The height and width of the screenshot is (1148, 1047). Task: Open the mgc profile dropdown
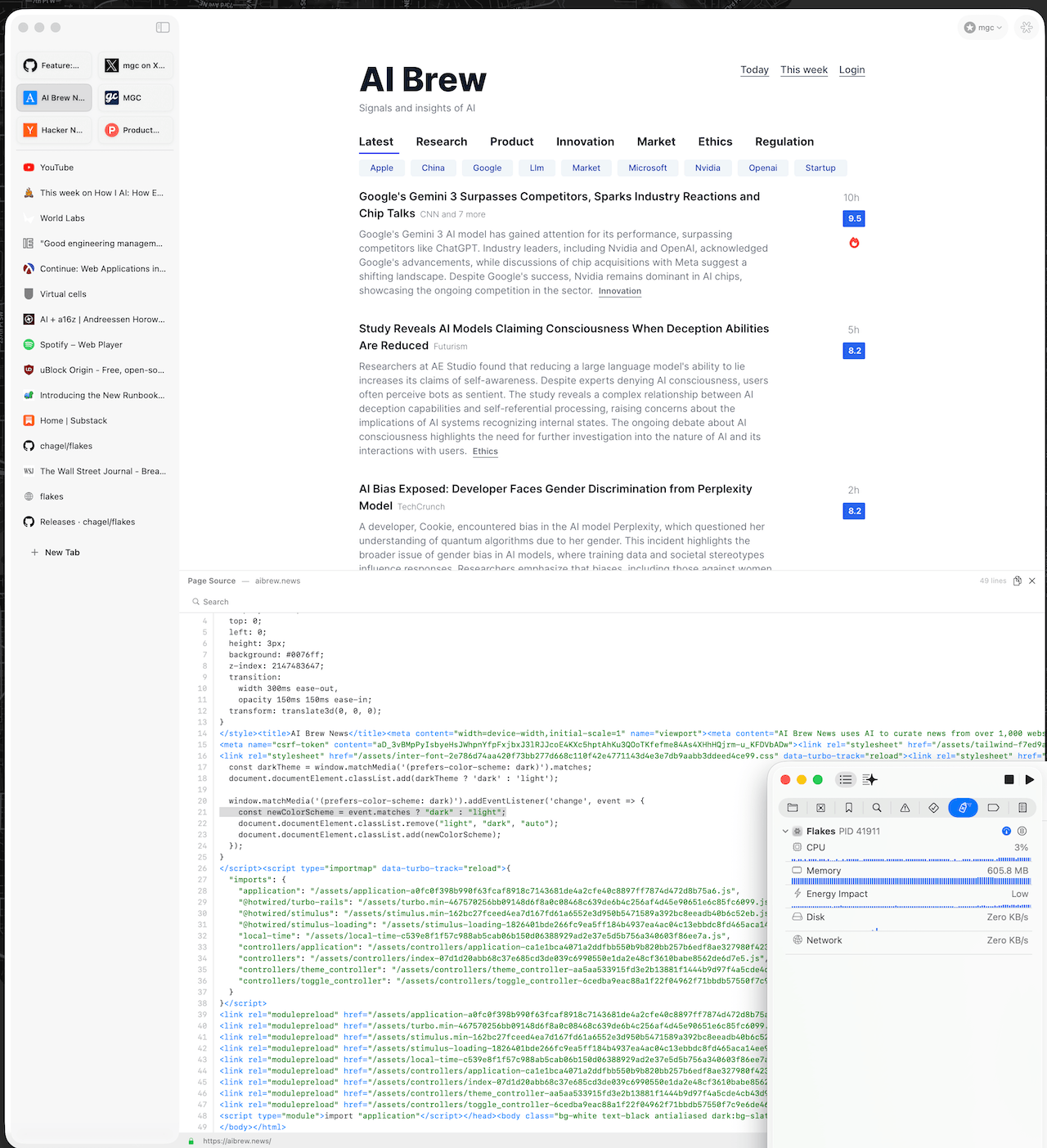(982, 28)
